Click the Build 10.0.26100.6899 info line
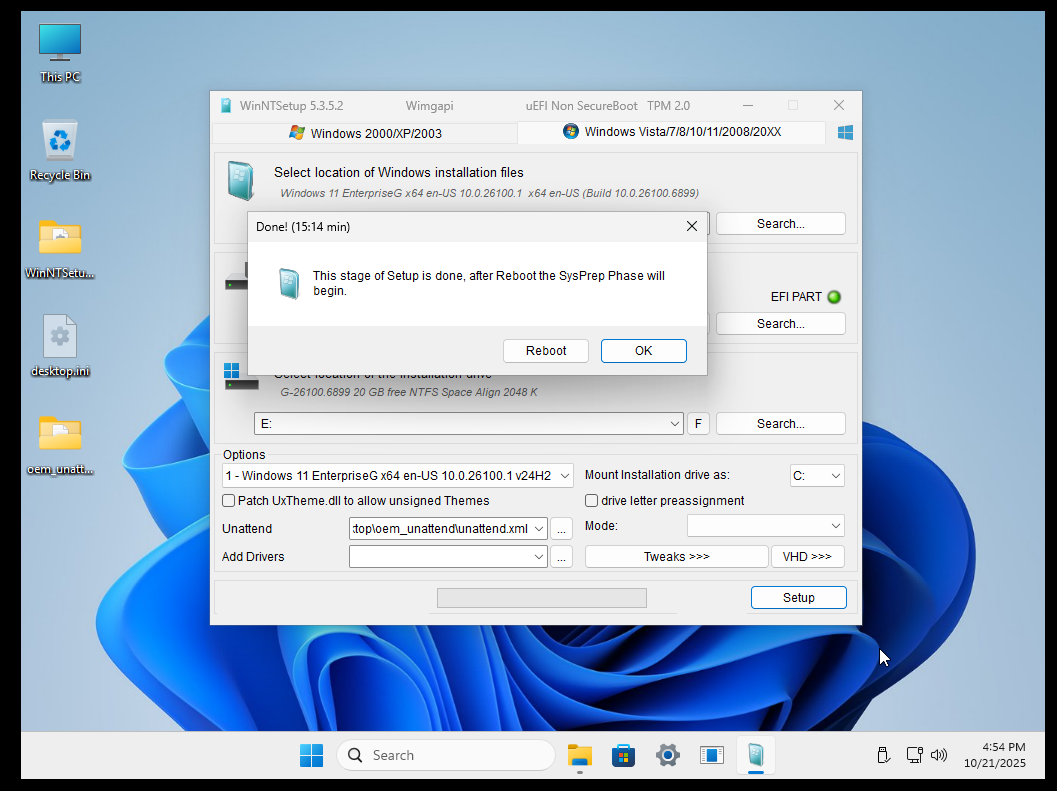The width and height of the screenshot is (1057, 791). [489, 193]
